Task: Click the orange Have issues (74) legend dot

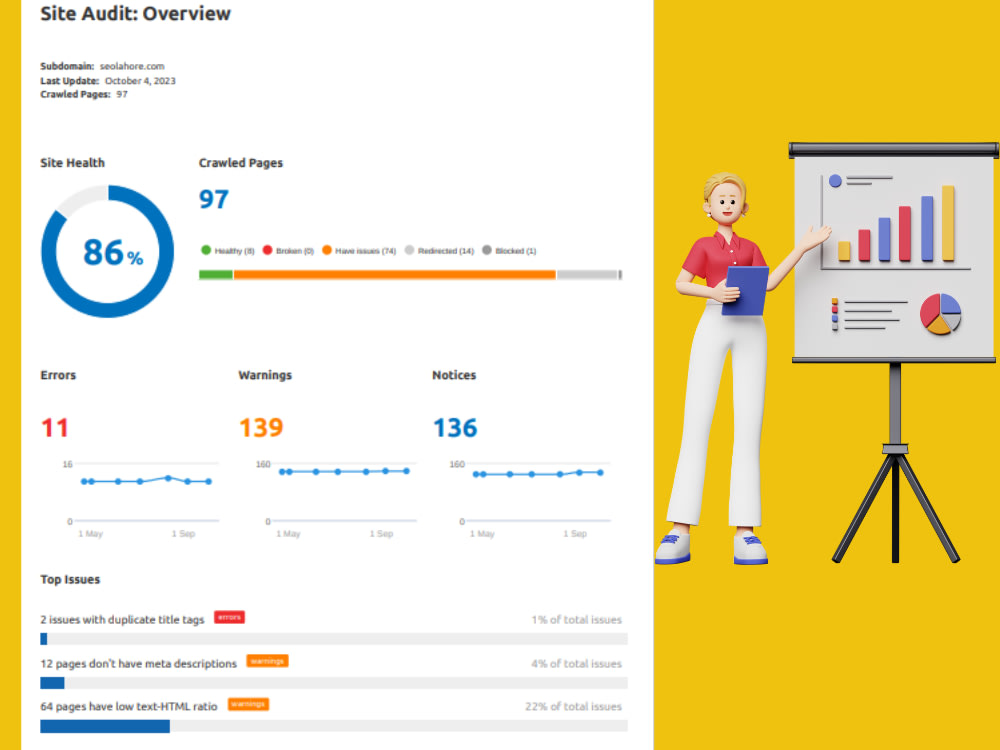Action: pyautogui.click(x=327, y=250)
